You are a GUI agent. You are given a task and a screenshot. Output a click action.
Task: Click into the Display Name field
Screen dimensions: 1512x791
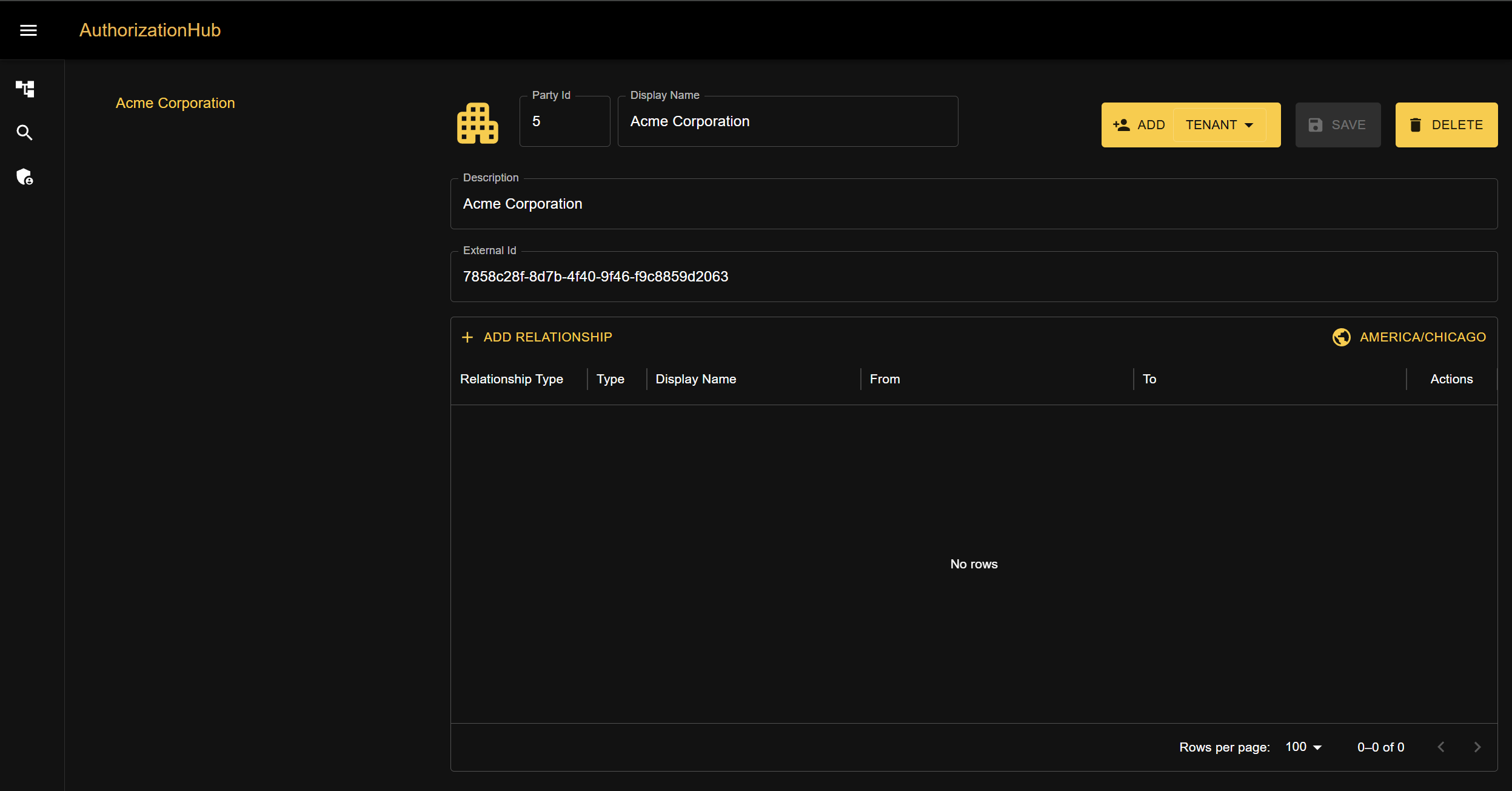[x=788, y=121]
